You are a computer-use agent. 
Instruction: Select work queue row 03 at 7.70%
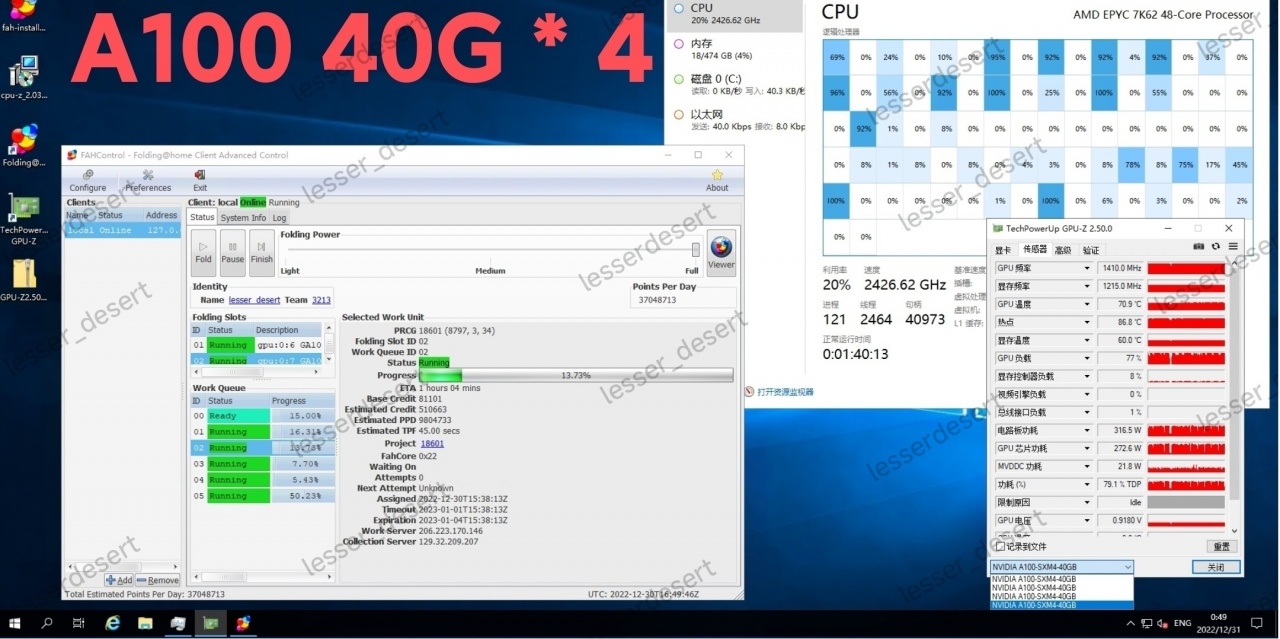(262, 464)
